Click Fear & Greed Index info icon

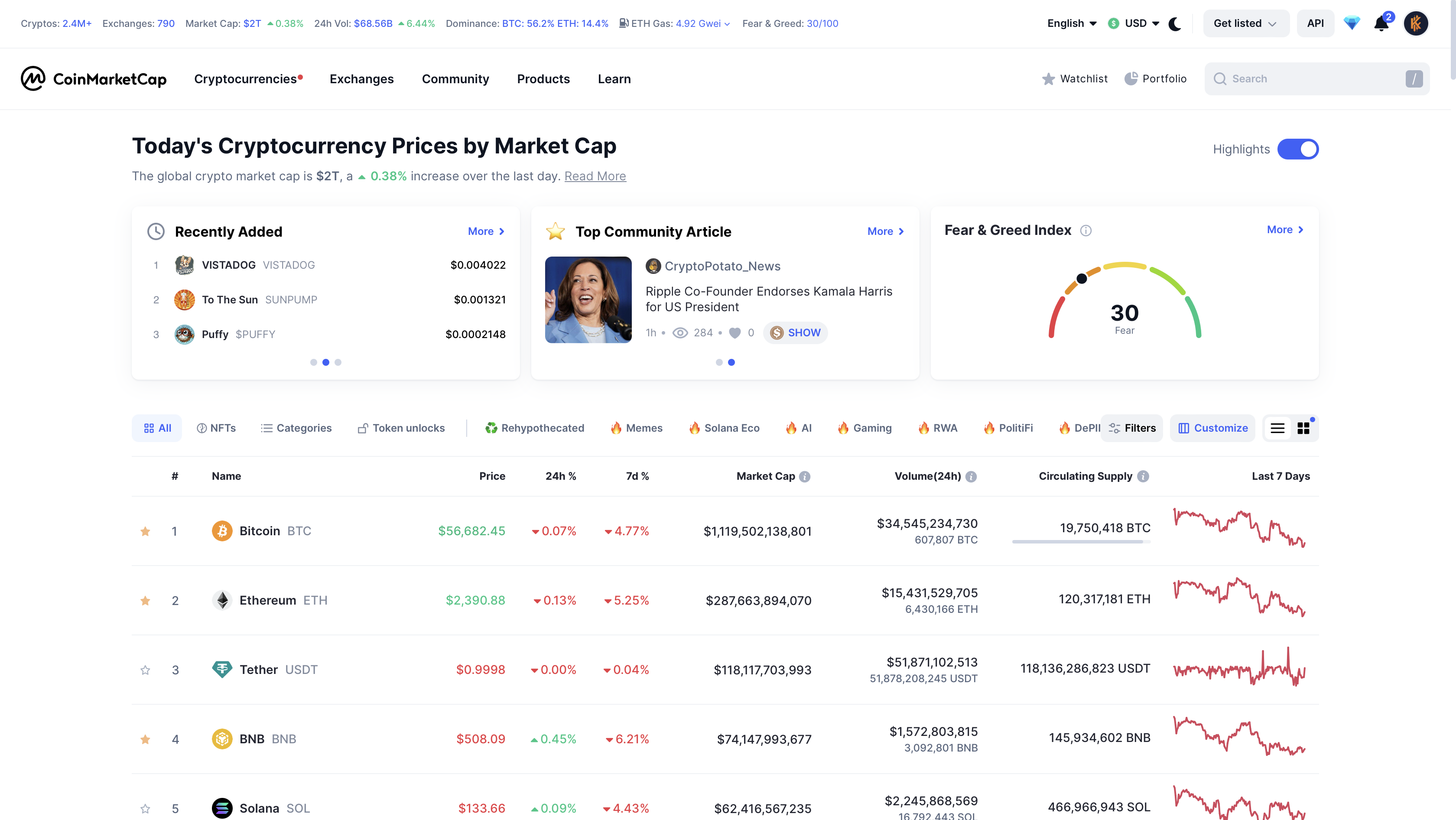1086,231
